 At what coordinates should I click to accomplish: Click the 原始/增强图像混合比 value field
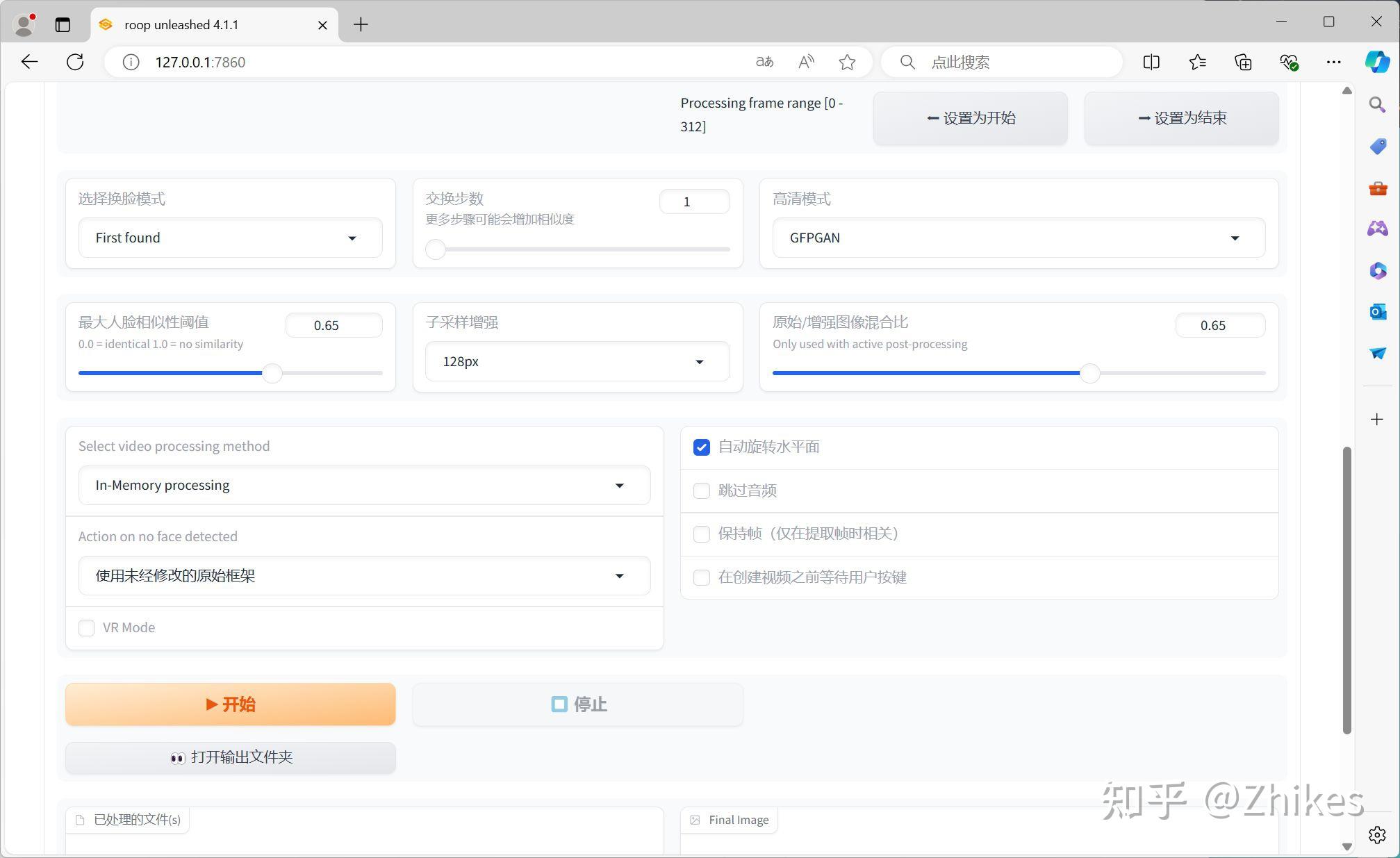(1220, 325)
